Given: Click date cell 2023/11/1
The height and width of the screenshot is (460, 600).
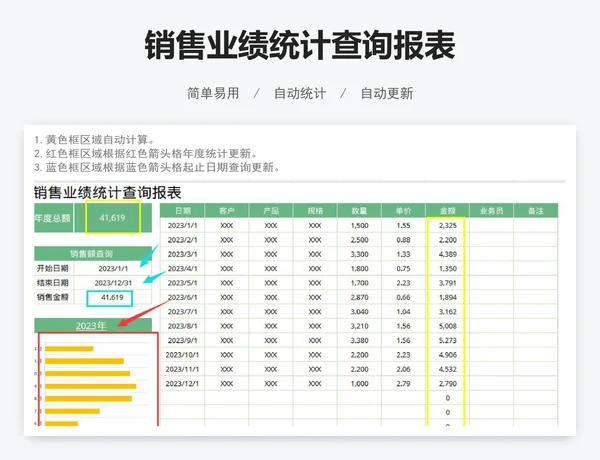Looking at the screenshot, I should point(183,369).
